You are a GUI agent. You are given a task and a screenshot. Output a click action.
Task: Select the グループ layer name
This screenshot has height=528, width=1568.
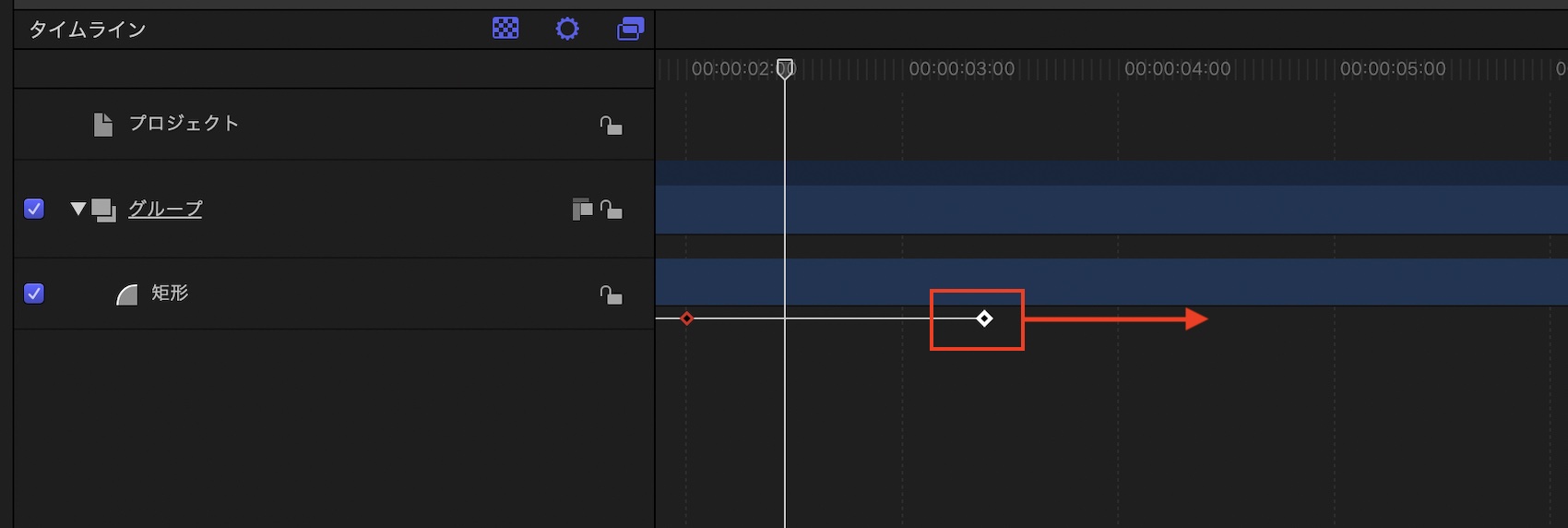[x=165, y=210]
